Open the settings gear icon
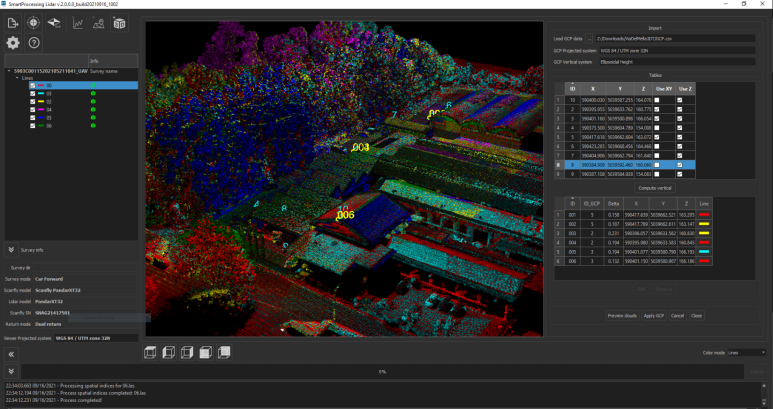Viewport: 773px width, 409px height. click(x=13, y=43)
